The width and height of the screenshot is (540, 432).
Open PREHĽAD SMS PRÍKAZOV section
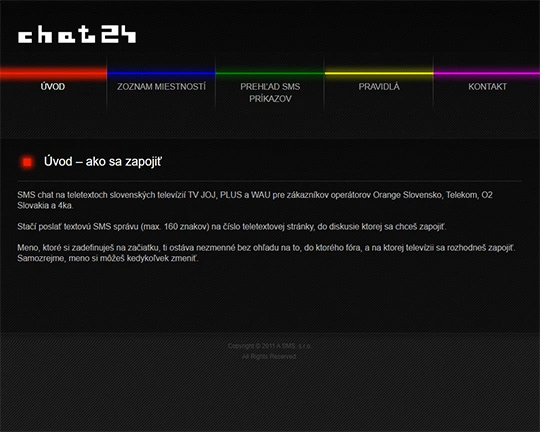click(x=270, y=93)
